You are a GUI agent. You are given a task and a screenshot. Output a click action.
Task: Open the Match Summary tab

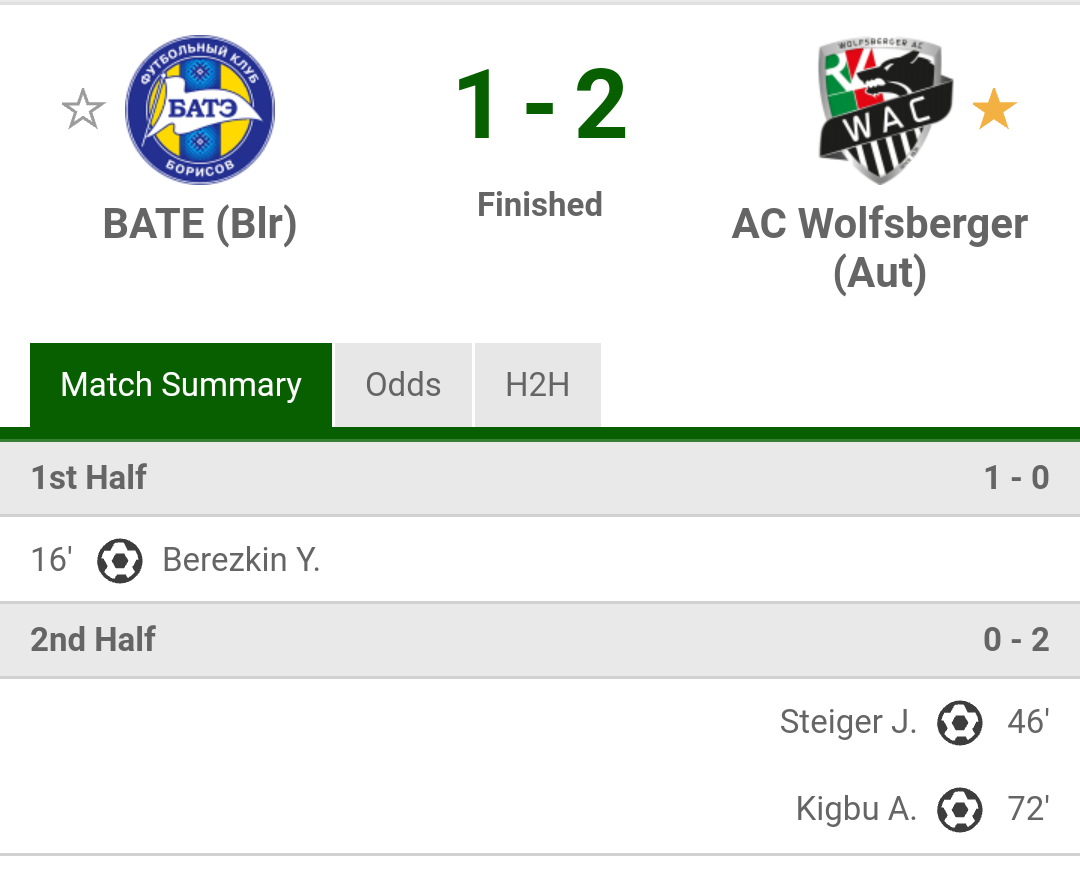[x=181, y=384]
